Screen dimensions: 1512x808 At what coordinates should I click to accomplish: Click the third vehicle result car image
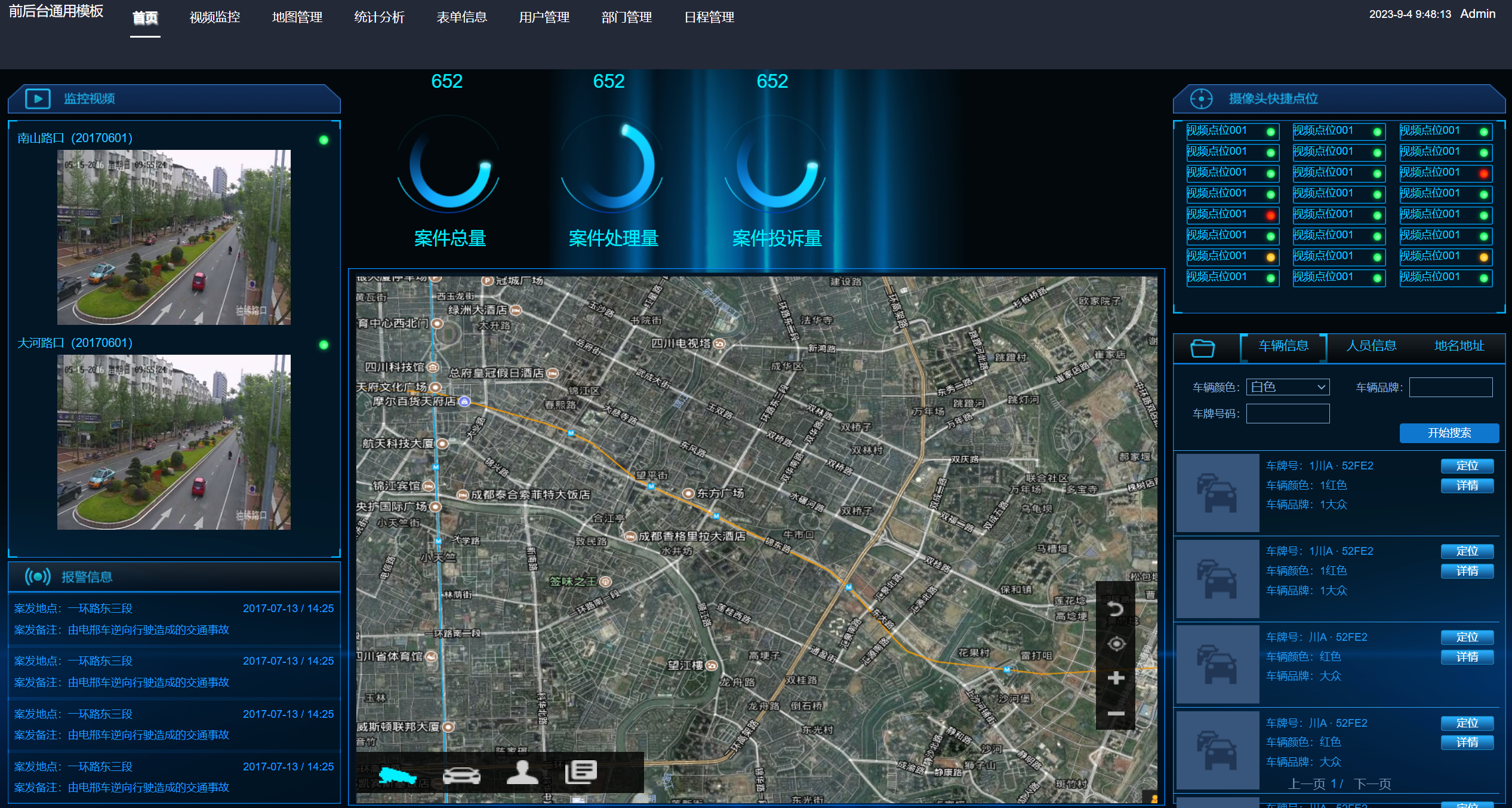[1217, 664]
